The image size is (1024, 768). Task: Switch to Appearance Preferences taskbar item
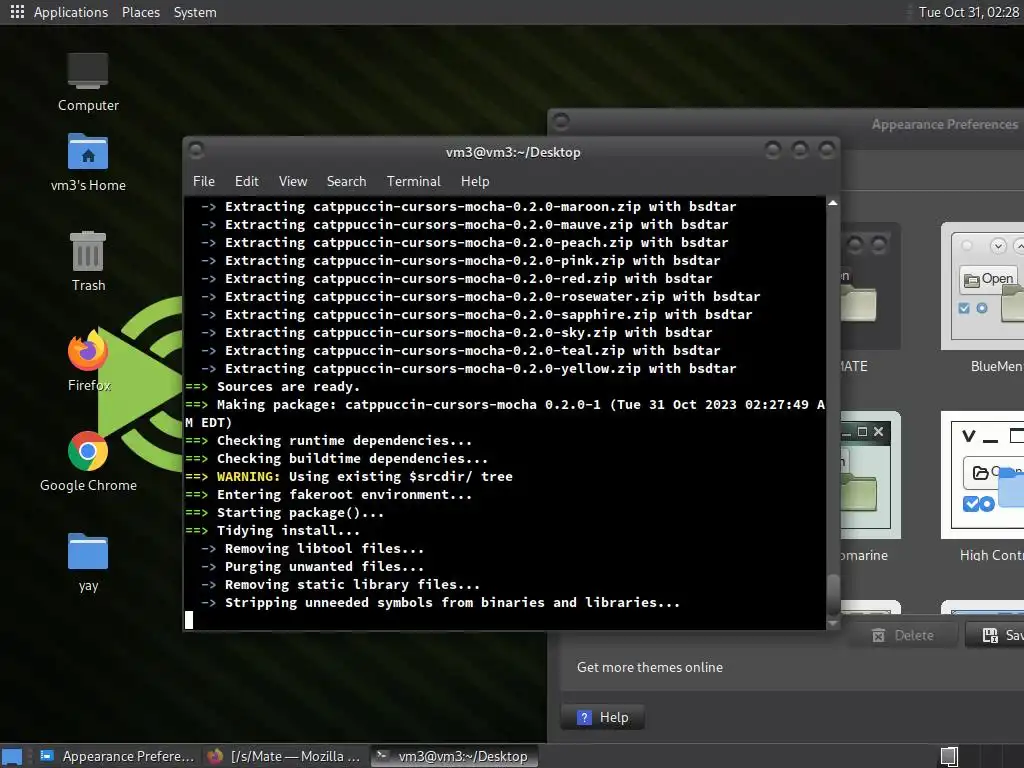pyautogui.click(x=116, y=756)
